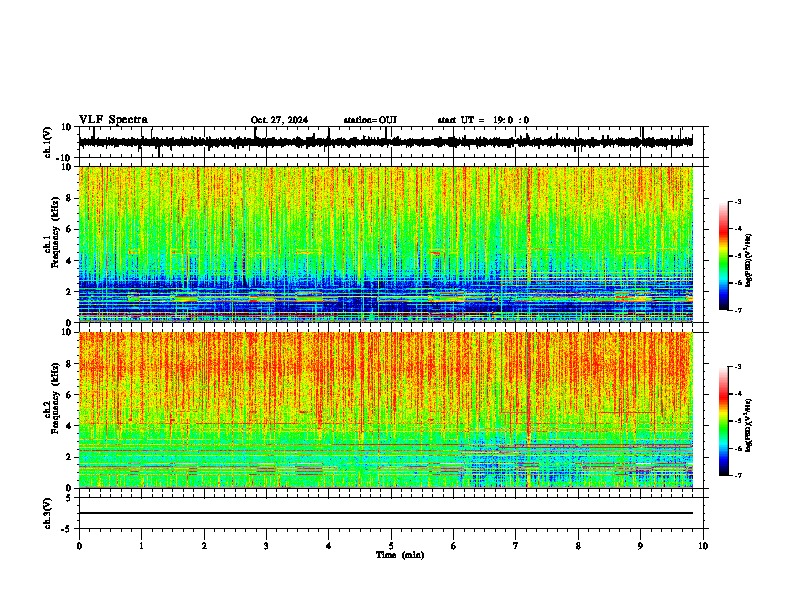Click the ch.2 colorbar log(PSD) label
The width and height of the screenshot is (792, 612).
[x=749, y=426]
